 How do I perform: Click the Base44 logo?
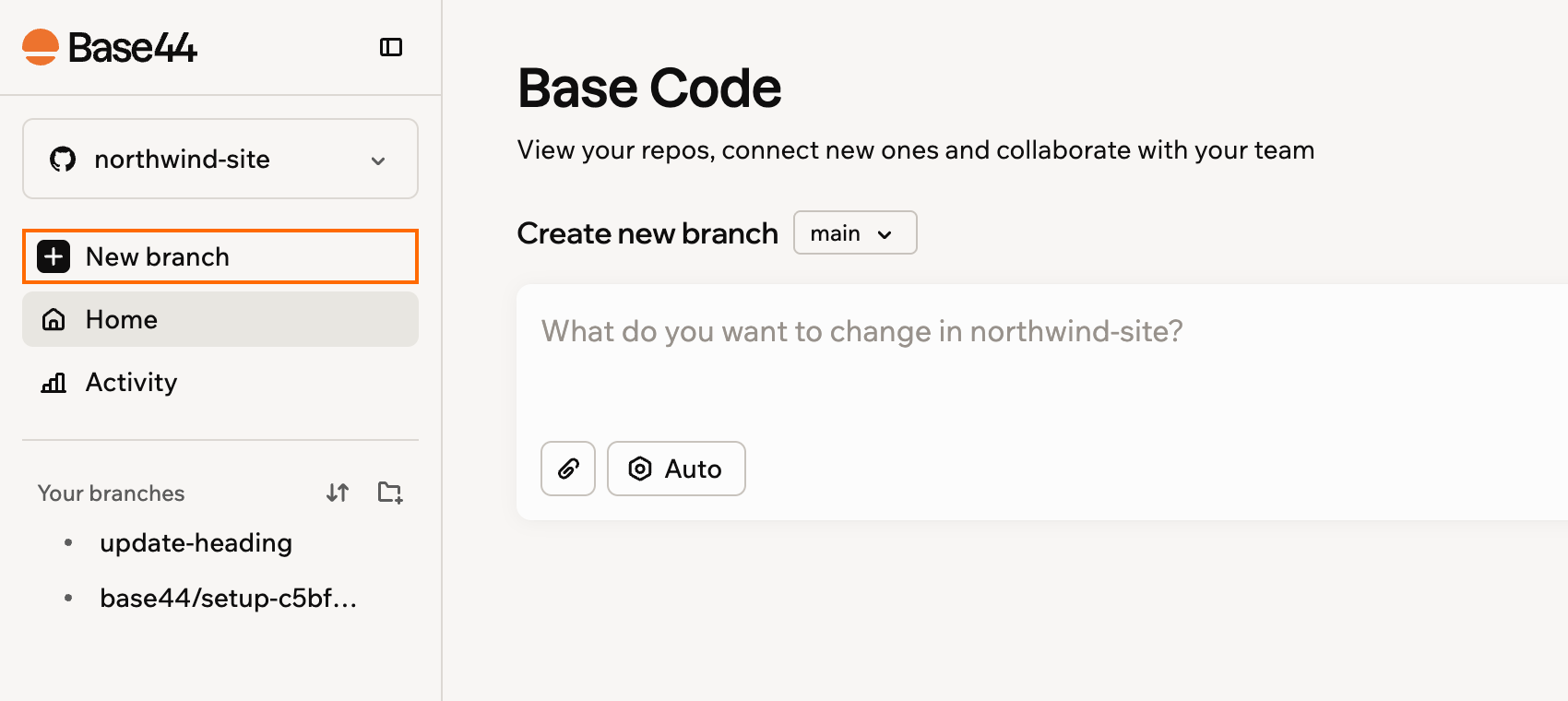click(x=110, y=47)
